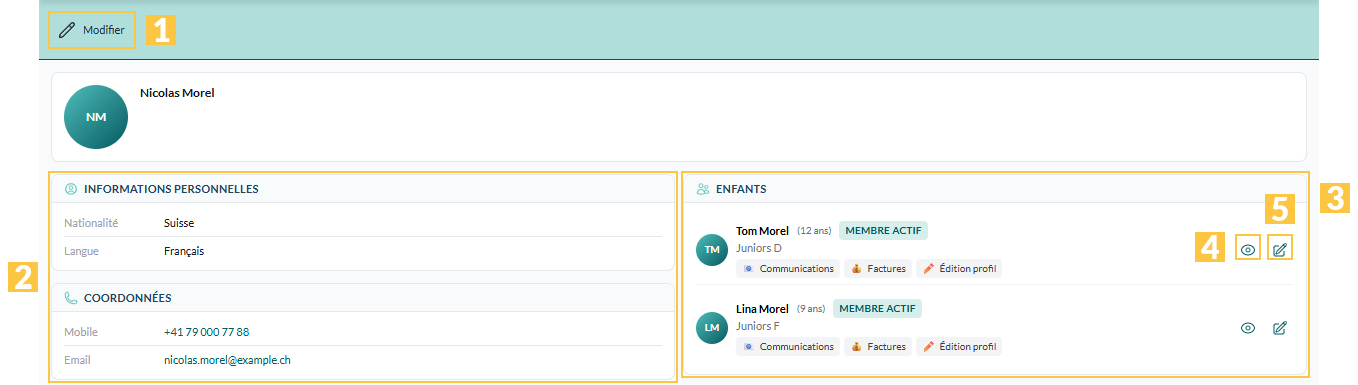Click the Enfants section header icon

point(703,188)
